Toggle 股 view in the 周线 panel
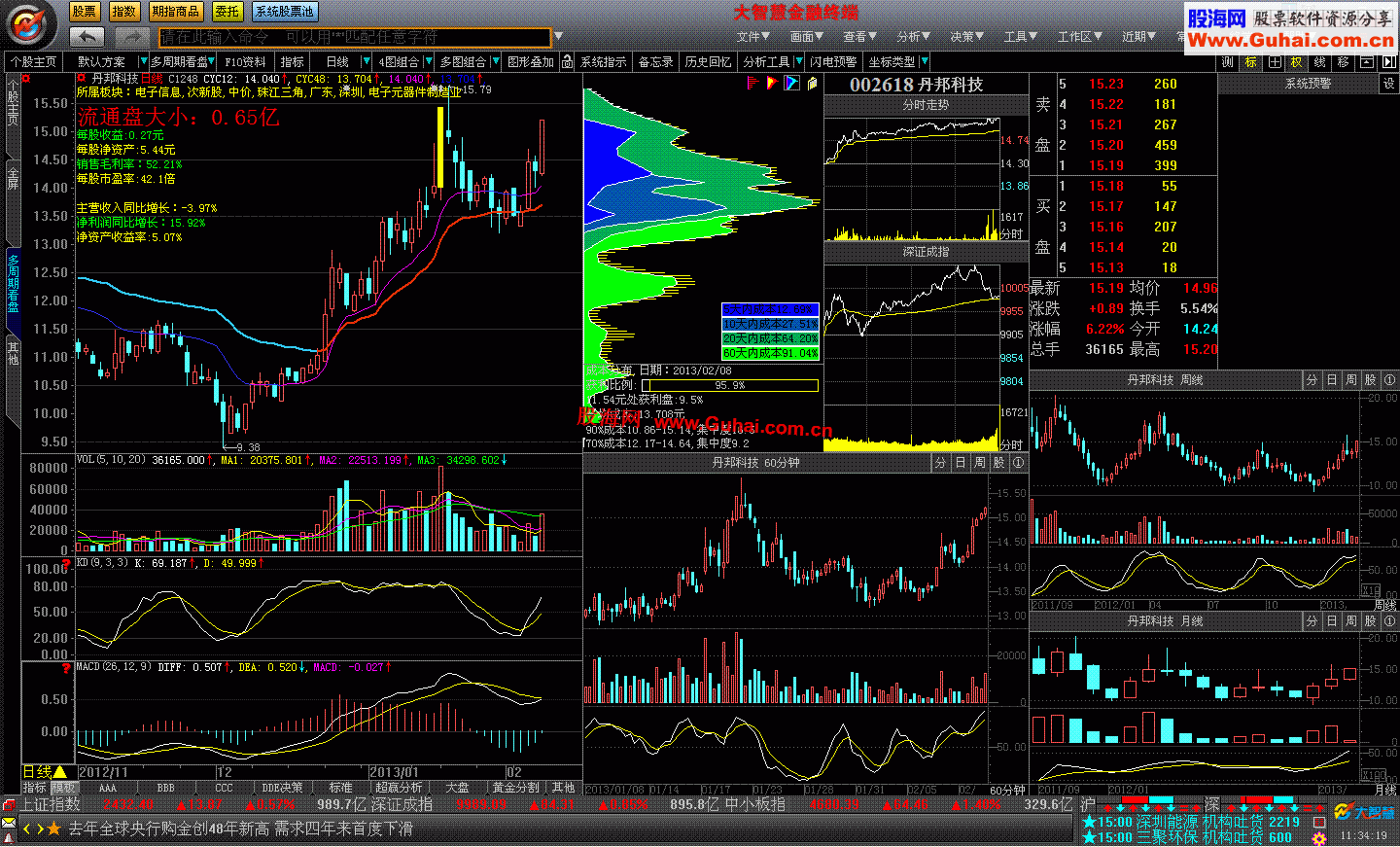The image size is (1400, 847). (1370, 379)
